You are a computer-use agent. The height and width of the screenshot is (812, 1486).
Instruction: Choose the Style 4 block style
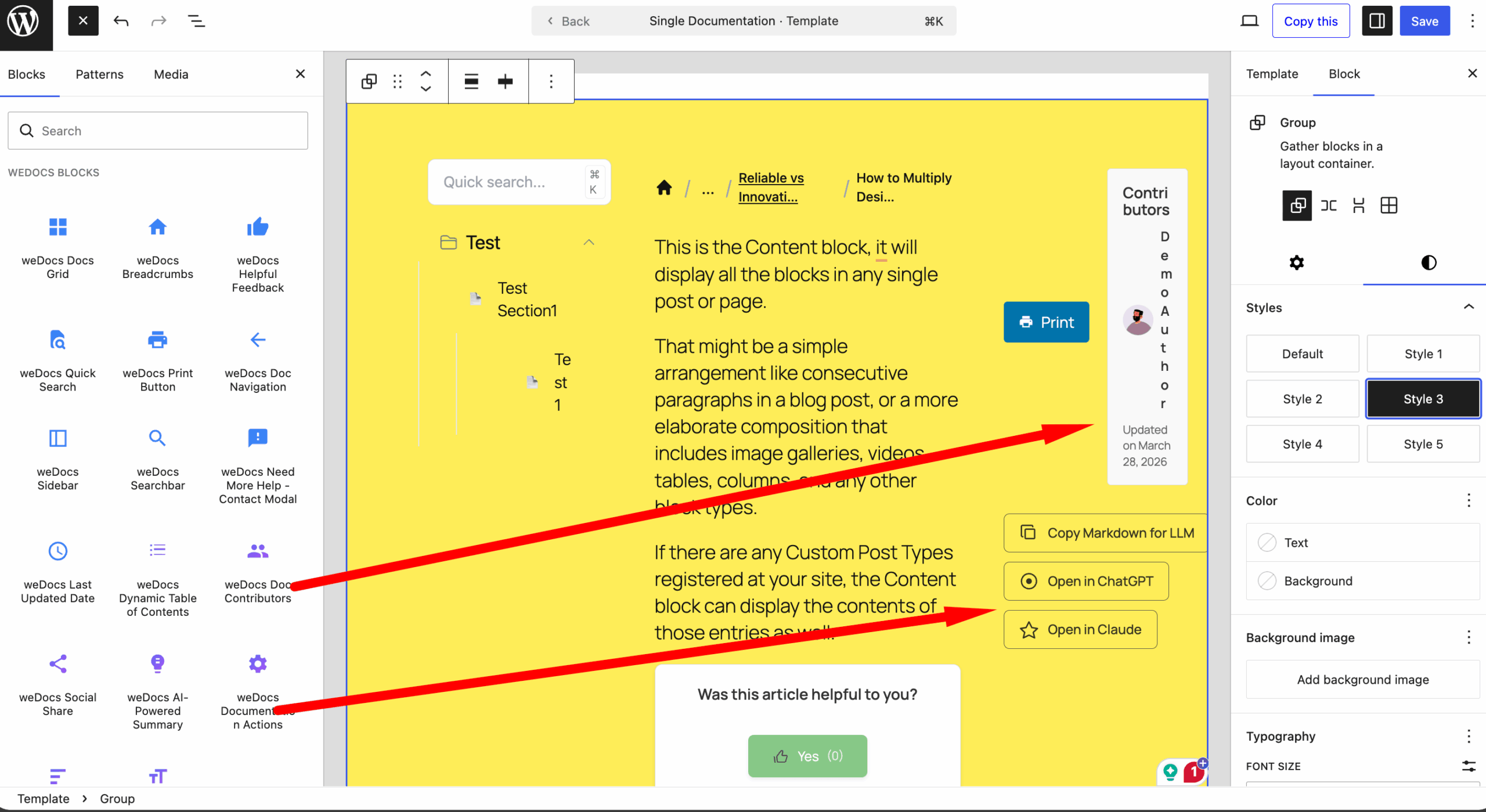point(1302,444)
